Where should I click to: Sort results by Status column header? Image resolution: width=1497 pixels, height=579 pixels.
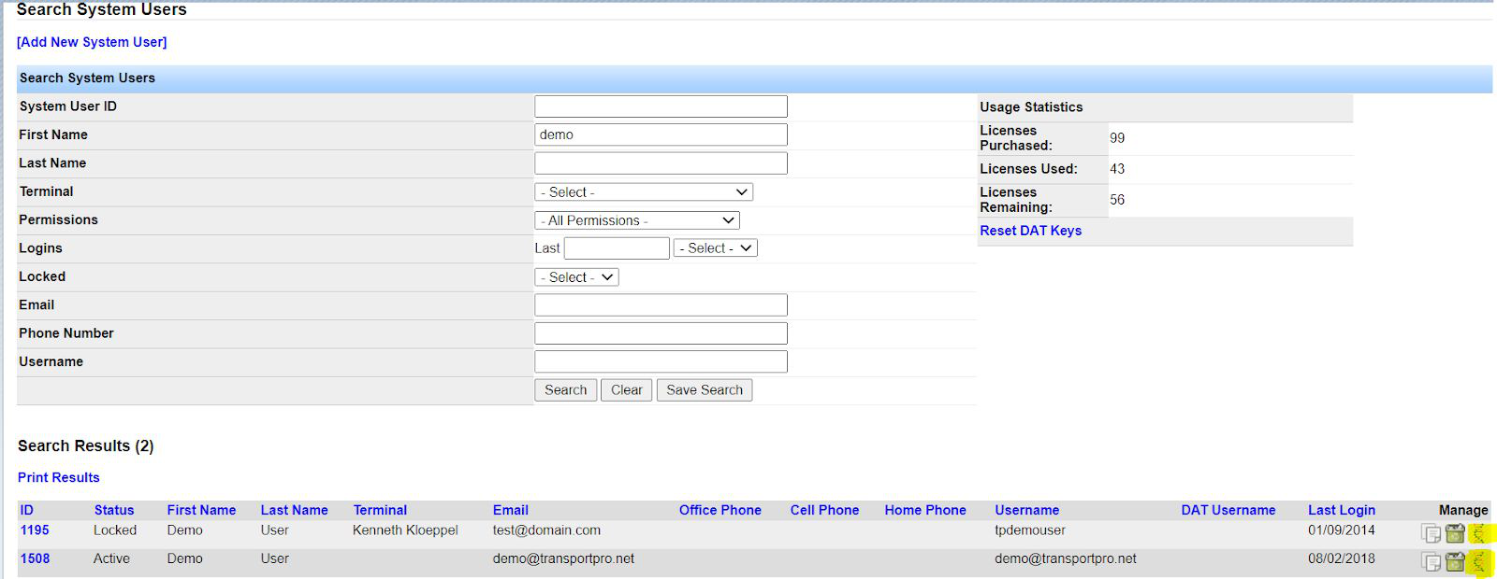(x=114, y=510)
